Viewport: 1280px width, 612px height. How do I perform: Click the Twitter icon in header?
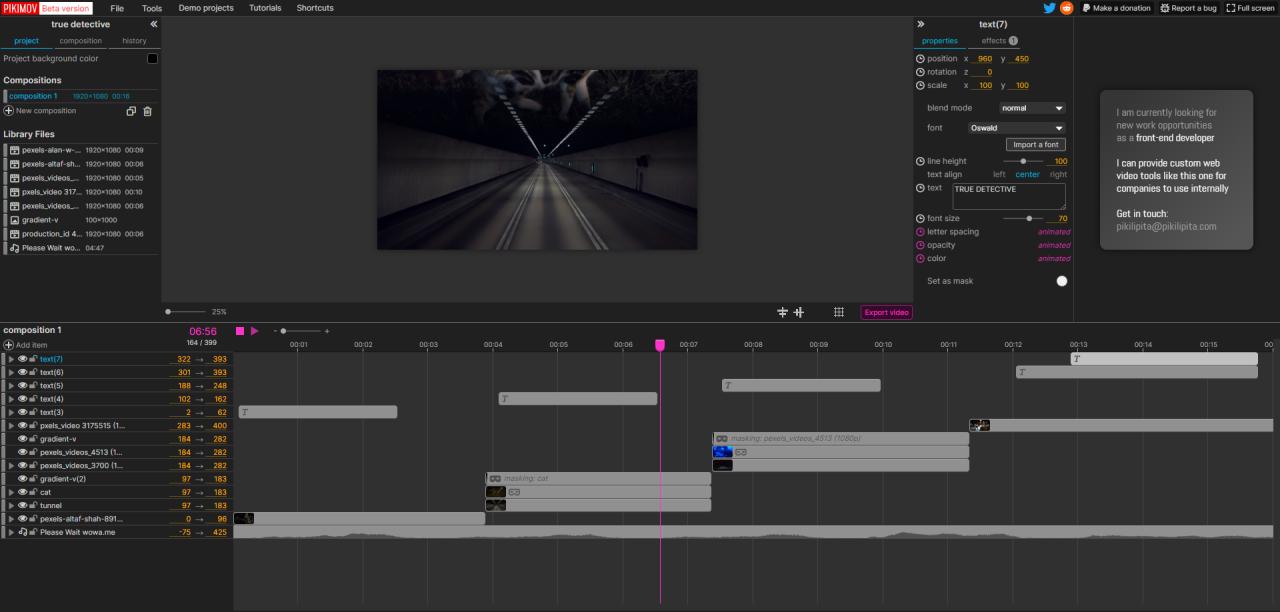point(1049,8)
